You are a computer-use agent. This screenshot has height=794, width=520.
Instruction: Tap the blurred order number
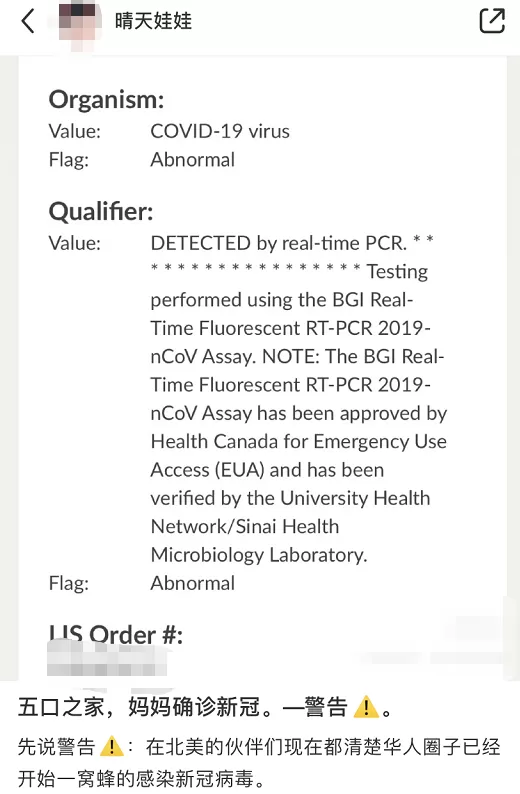coord(106,659)
